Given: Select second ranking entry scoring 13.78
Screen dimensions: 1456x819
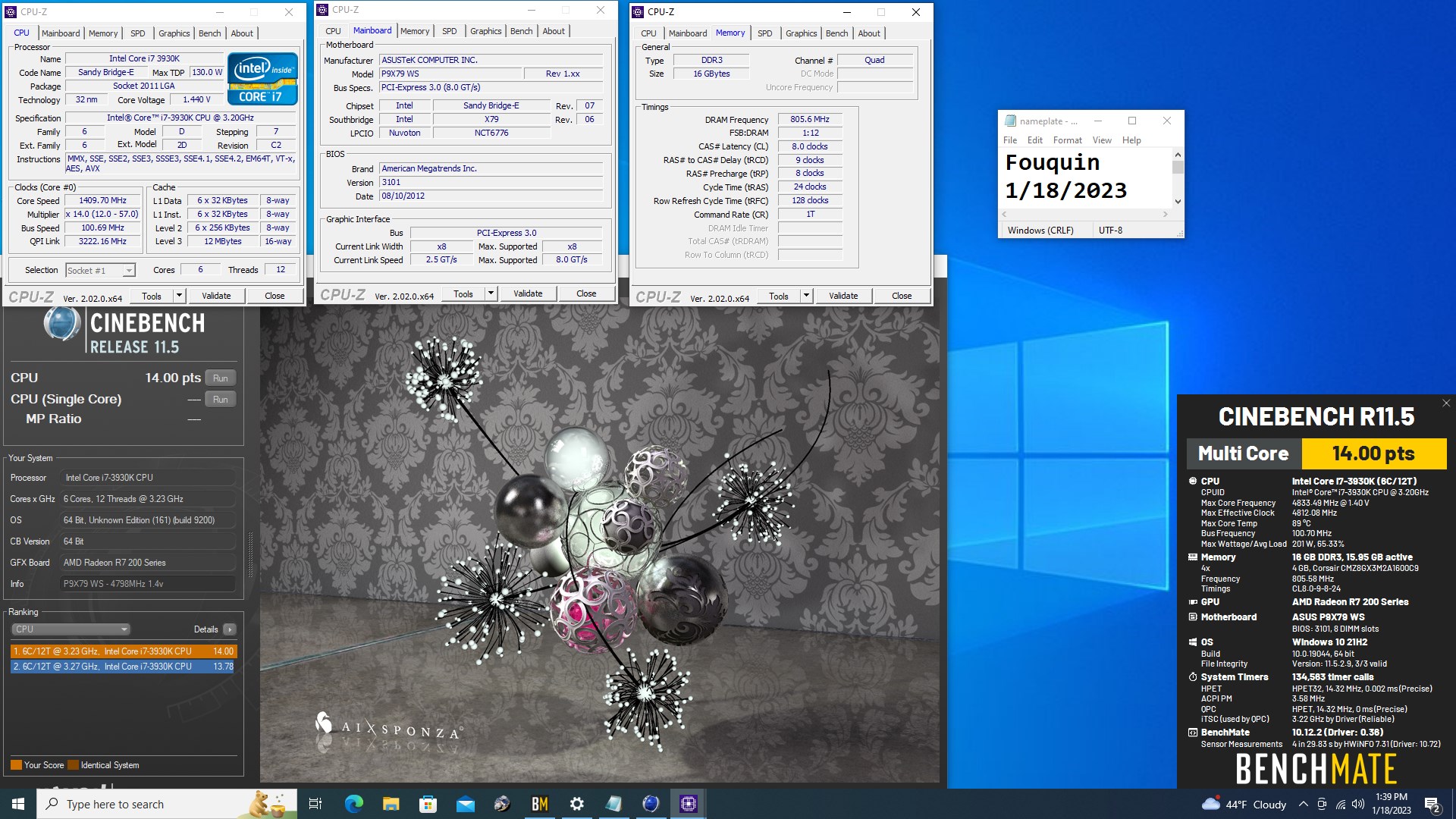Looking at the screenshot, I should pos(124,667).
